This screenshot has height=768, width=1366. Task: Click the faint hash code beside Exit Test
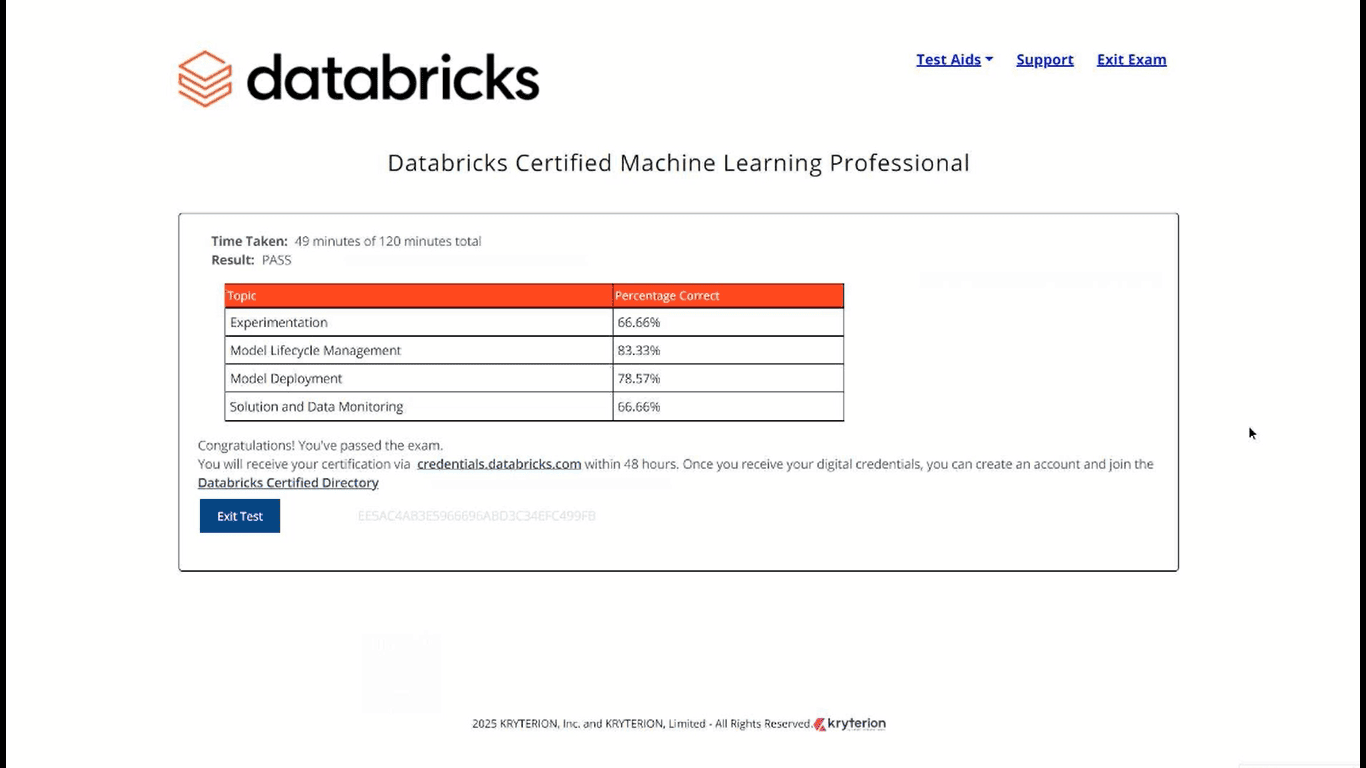(x=477, y=516)
